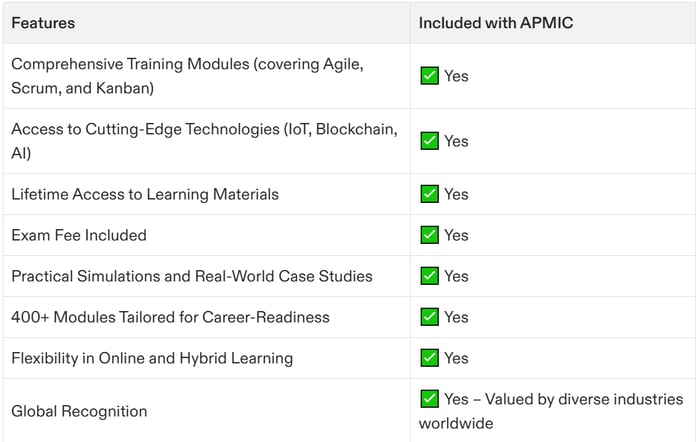Select the Features column header

pos(43,23)
